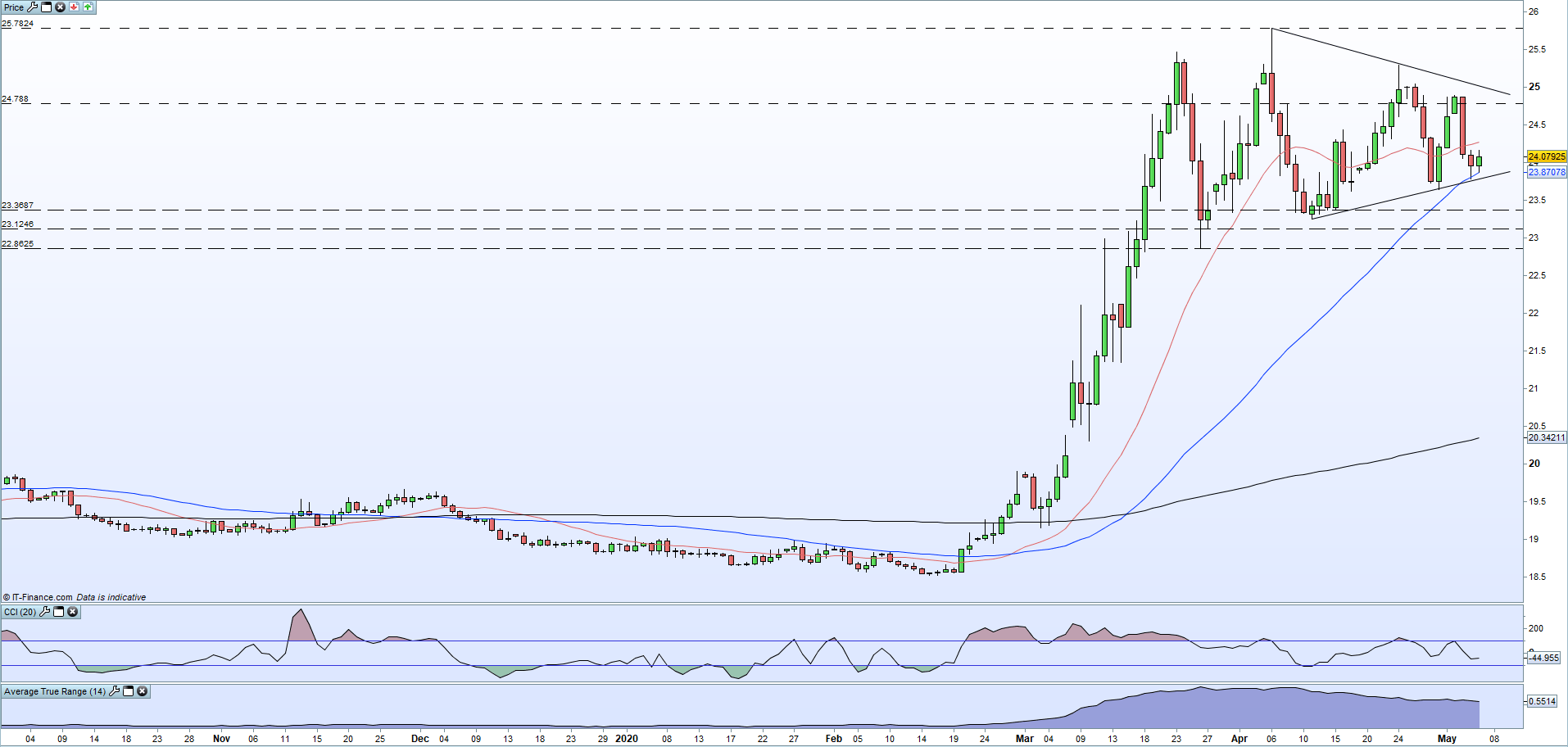This screenshot has width=1568, height=747.
Task: Click the 22.8625 level label
Action: 18,244
